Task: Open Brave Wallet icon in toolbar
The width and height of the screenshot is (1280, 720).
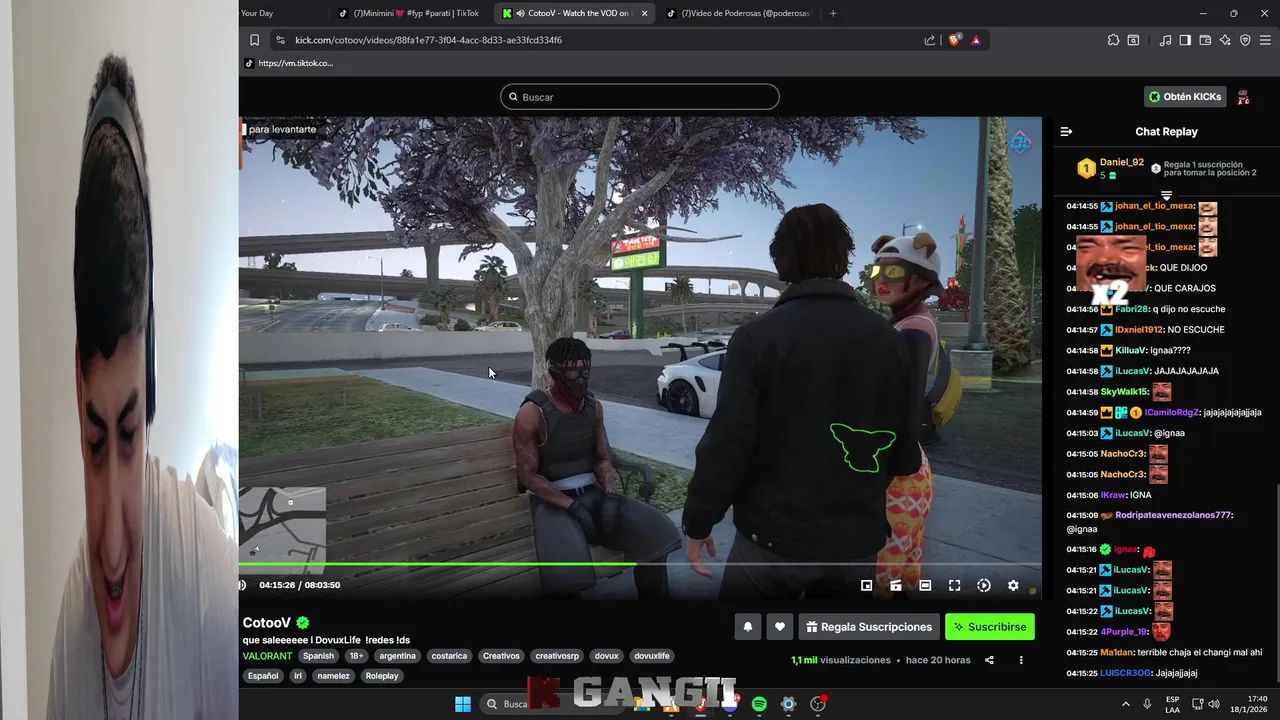Action: (x=1205, y=40)
